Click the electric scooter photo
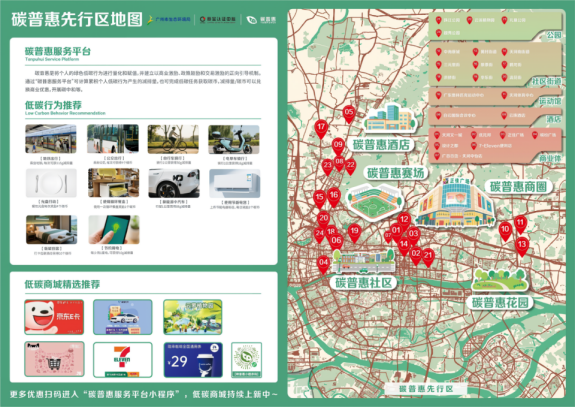Viewport: 576px width, 408px height. click(234, 140)
